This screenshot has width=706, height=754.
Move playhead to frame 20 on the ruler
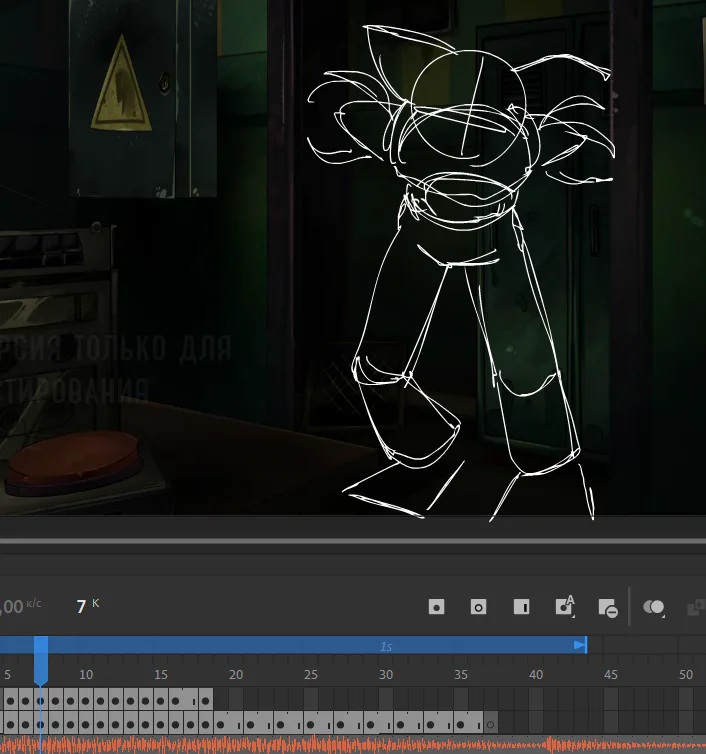tap(236, 675)
